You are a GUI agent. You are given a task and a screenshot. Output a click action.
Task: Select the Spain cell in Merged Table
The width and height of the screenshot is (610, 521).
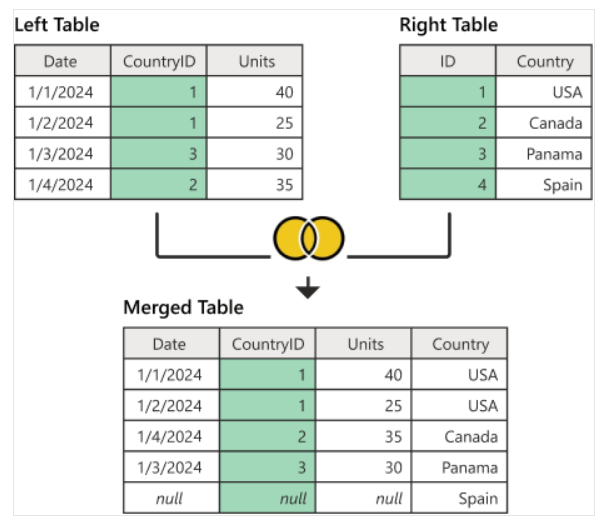[459, 498]
